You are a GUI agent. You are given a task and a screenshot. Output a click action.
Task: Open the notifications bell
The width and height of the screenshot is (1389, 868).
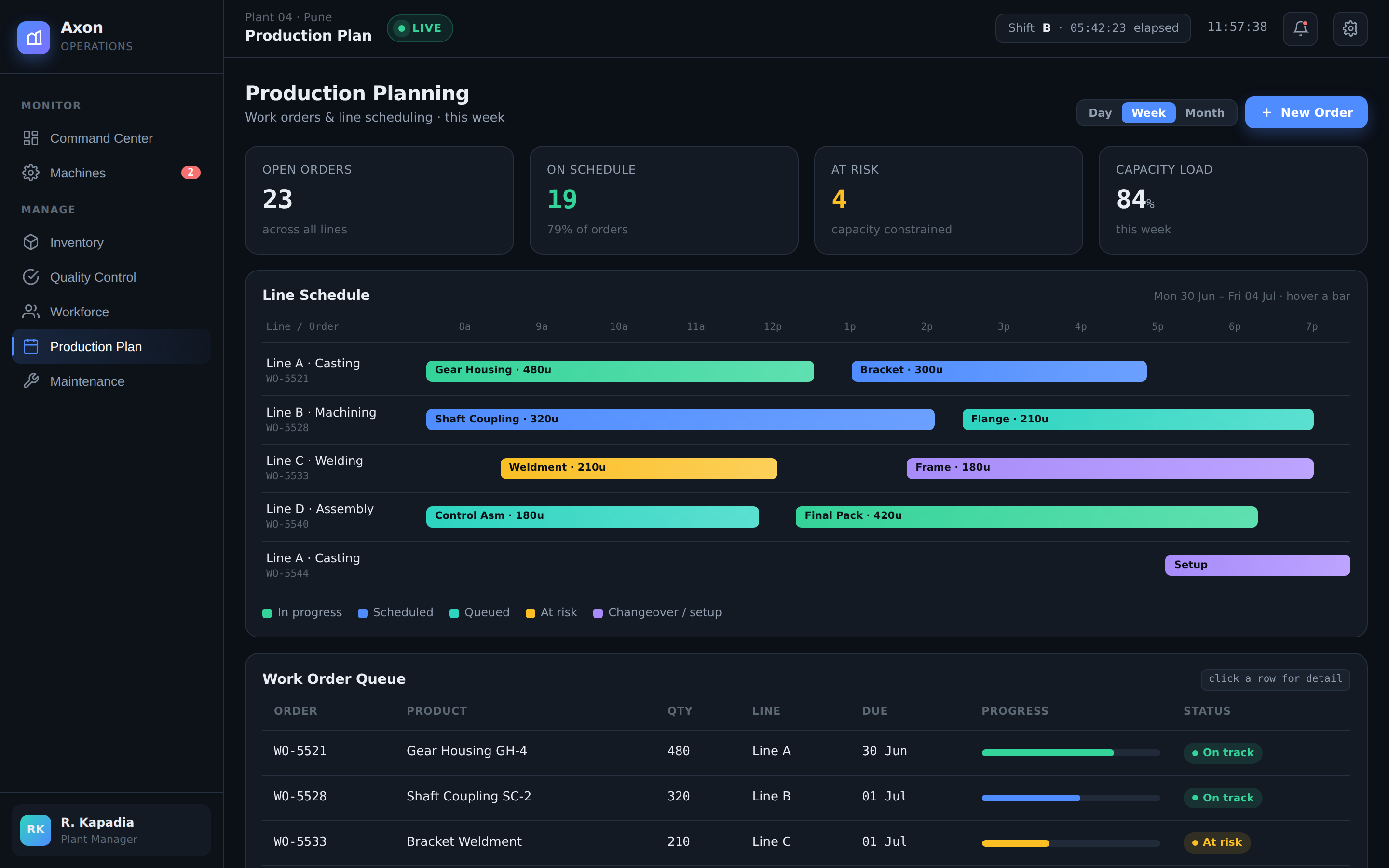point(1300,29)
